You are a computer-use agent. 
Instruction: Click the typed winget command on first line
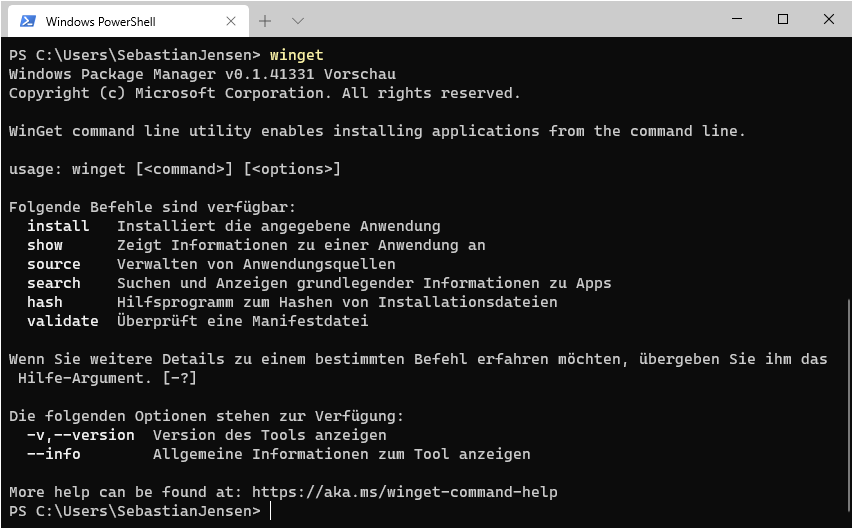click(x=297, y=55)
